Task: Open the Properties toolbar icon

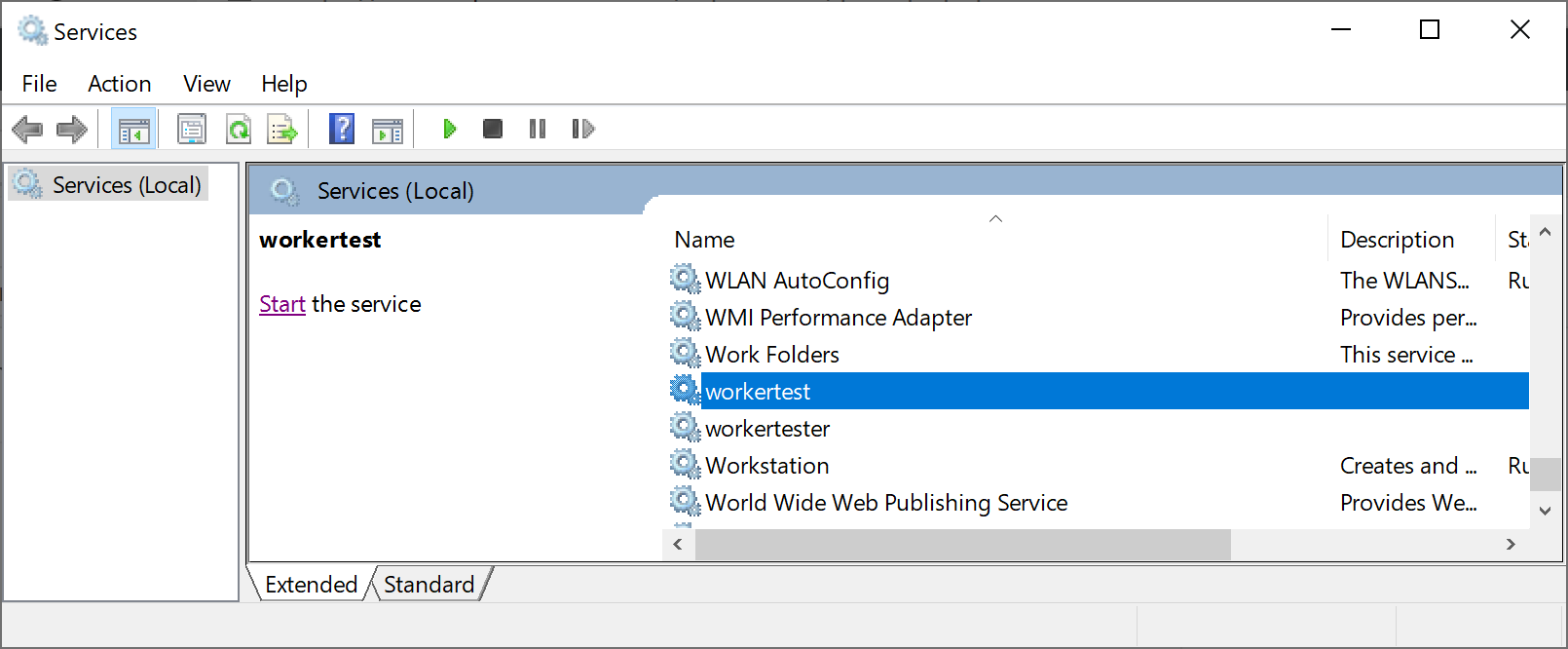Action: point(192,129)
